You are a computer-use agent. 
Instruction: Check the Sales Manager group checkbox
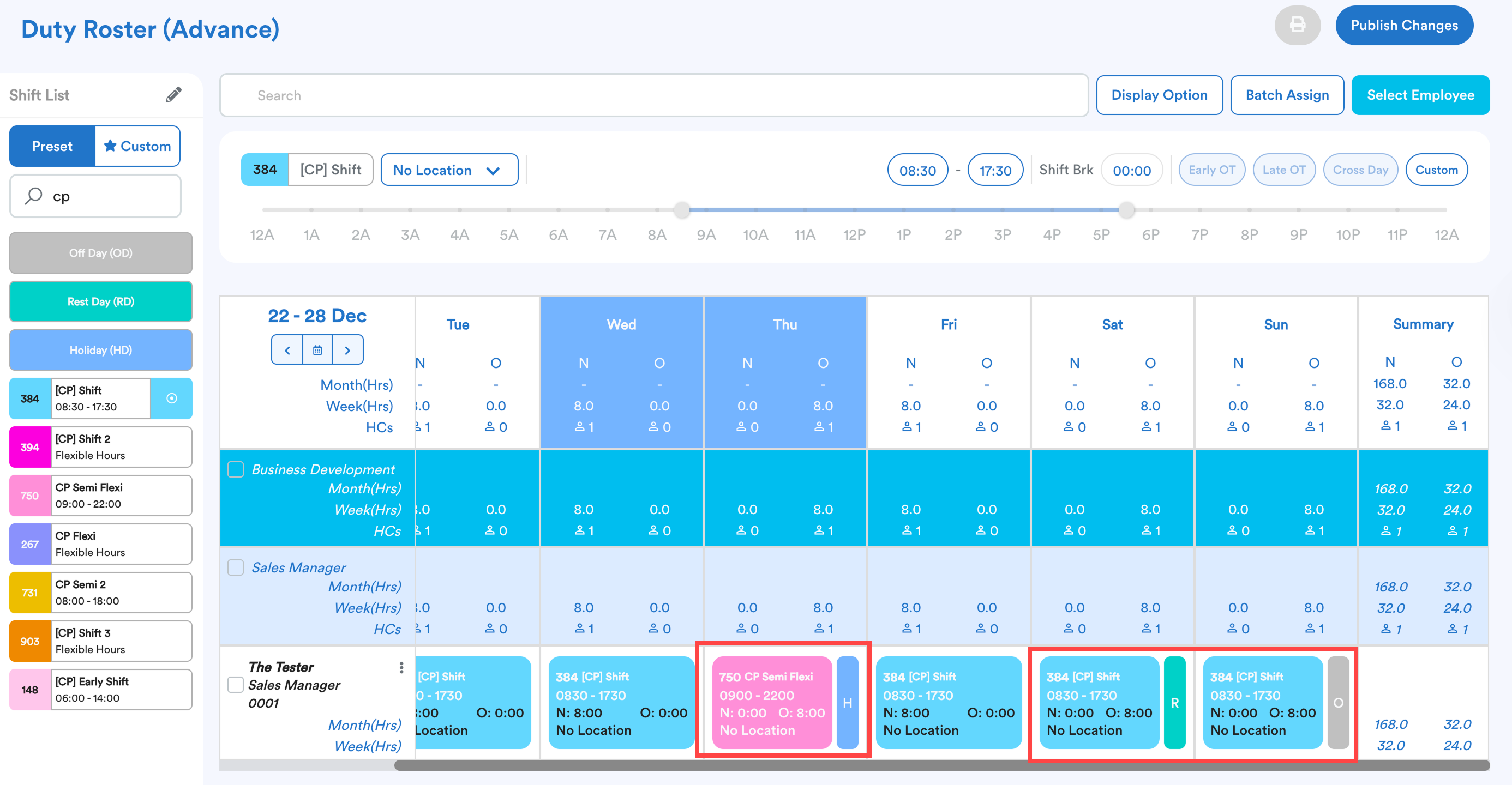[x=236, y=567]
